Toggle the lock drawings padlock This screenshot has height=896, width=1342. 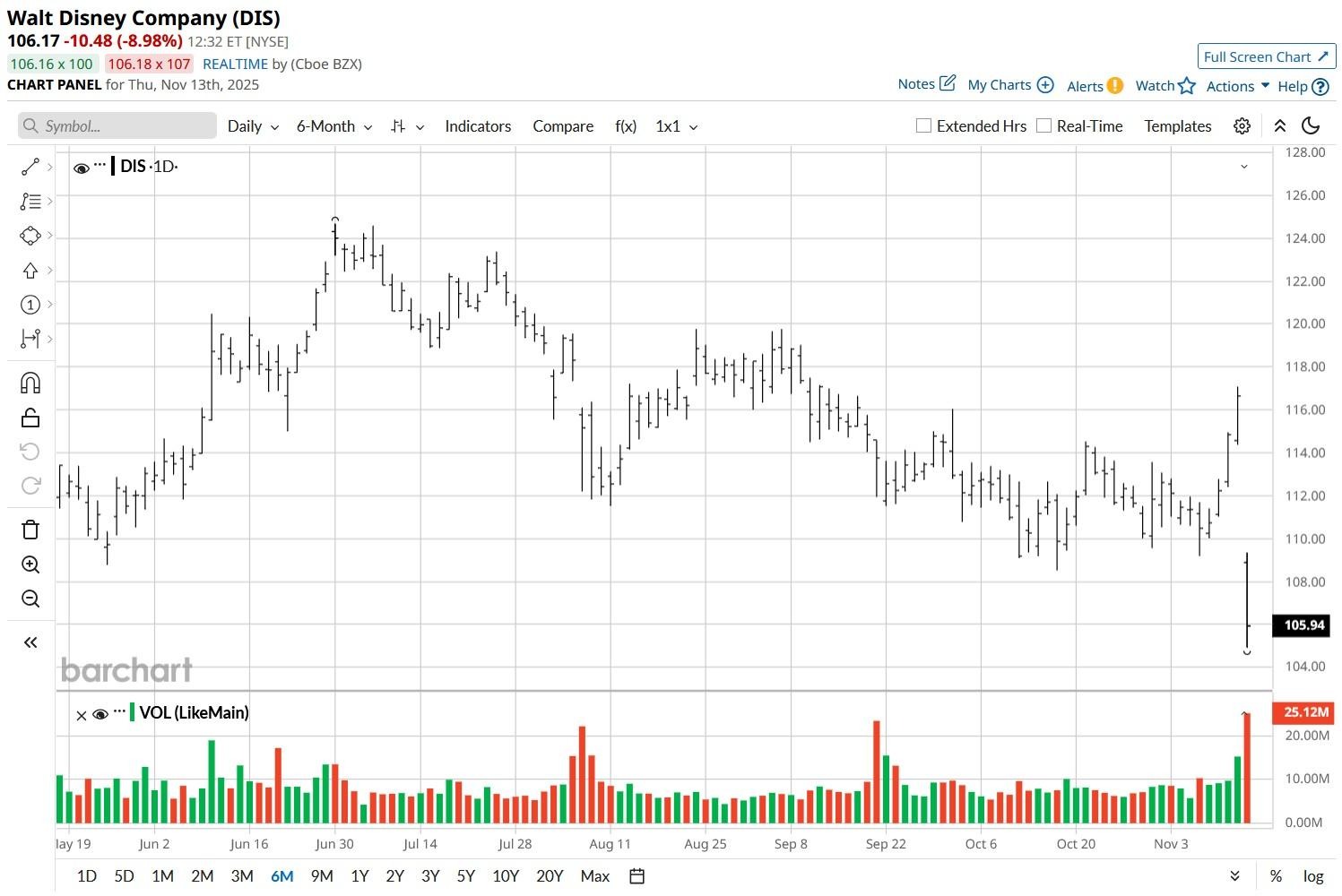pos(30,418)
